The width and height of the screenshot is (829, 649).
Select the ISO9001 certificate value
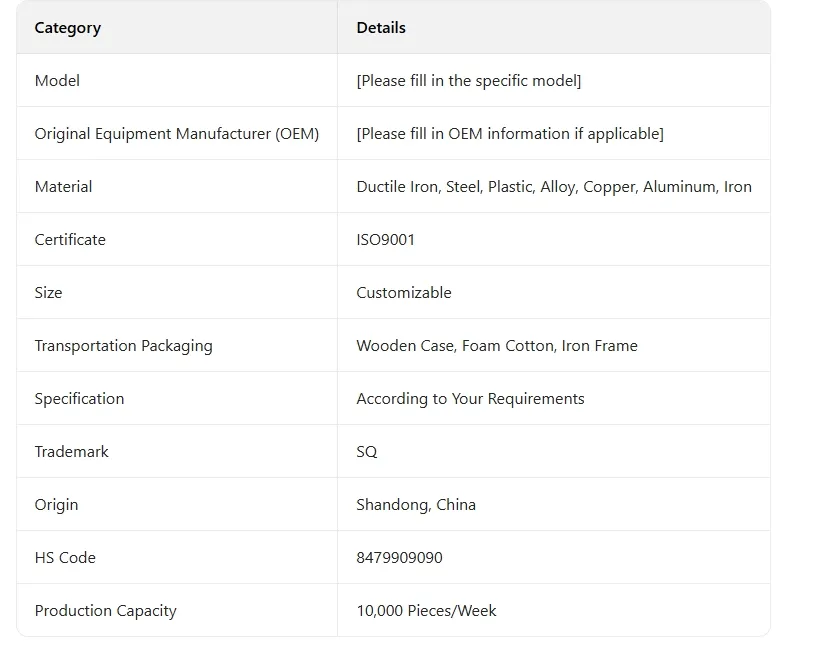click(385, 240)
